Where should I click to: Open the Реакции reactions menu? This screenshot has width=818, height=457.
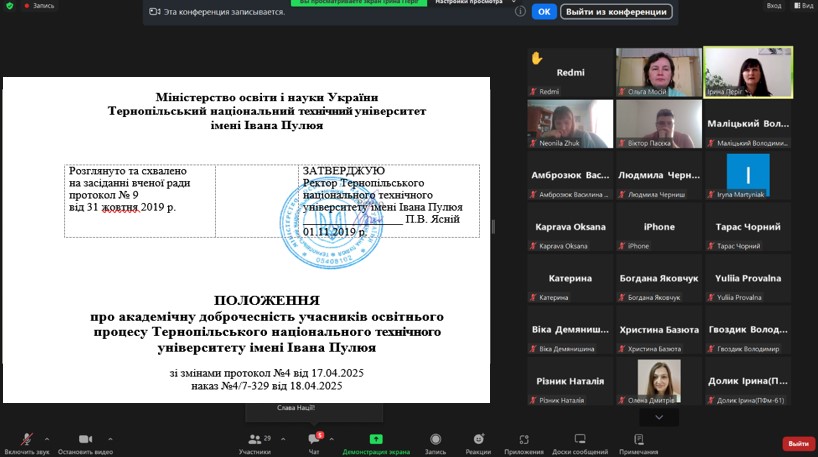pyautogui.click(x=478, y=441)
